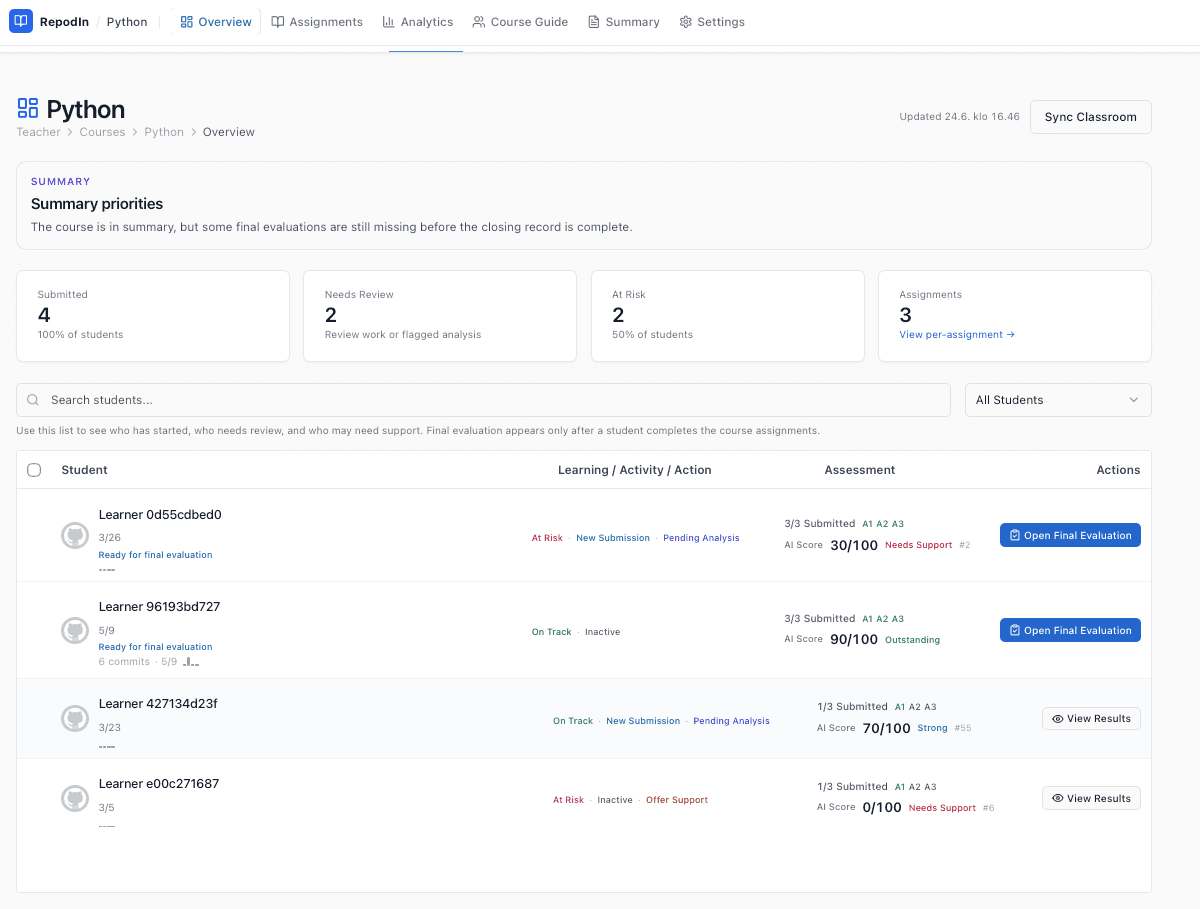Click Ready for final evaluation under Learner 96193bd727

pos(155,647)
